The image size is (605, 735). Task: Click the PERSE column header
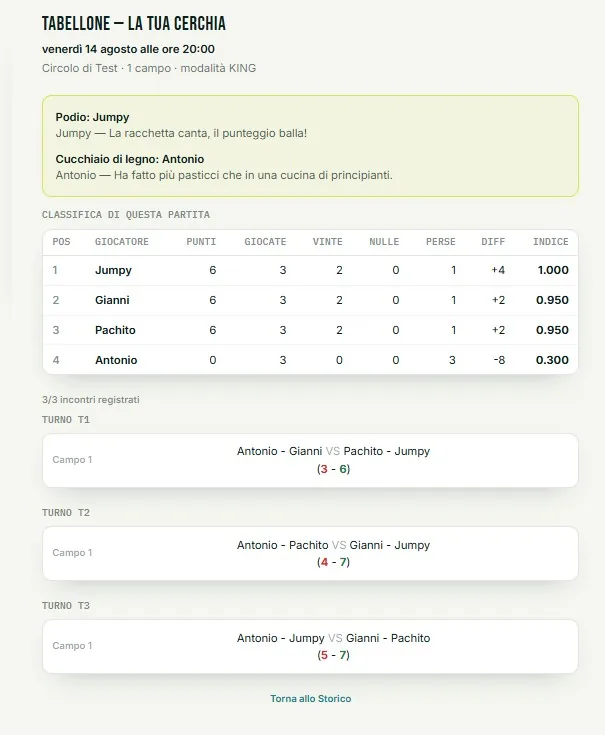click(441, 242)
